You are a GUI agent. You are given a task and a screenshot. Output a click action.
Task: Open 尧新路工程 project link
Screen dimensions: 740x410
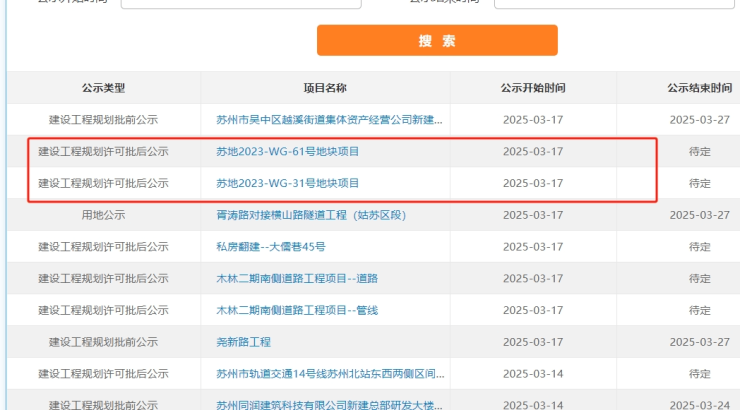tap(244, 342)
